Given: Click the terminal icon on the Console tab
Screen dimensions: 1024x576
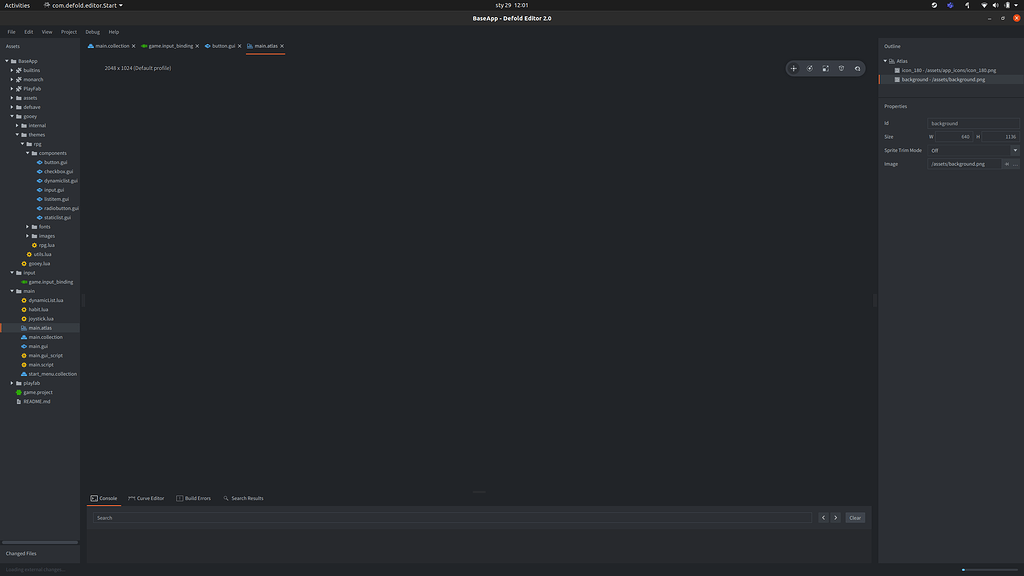Looking at the screenshot, I should tap(93, 498).
